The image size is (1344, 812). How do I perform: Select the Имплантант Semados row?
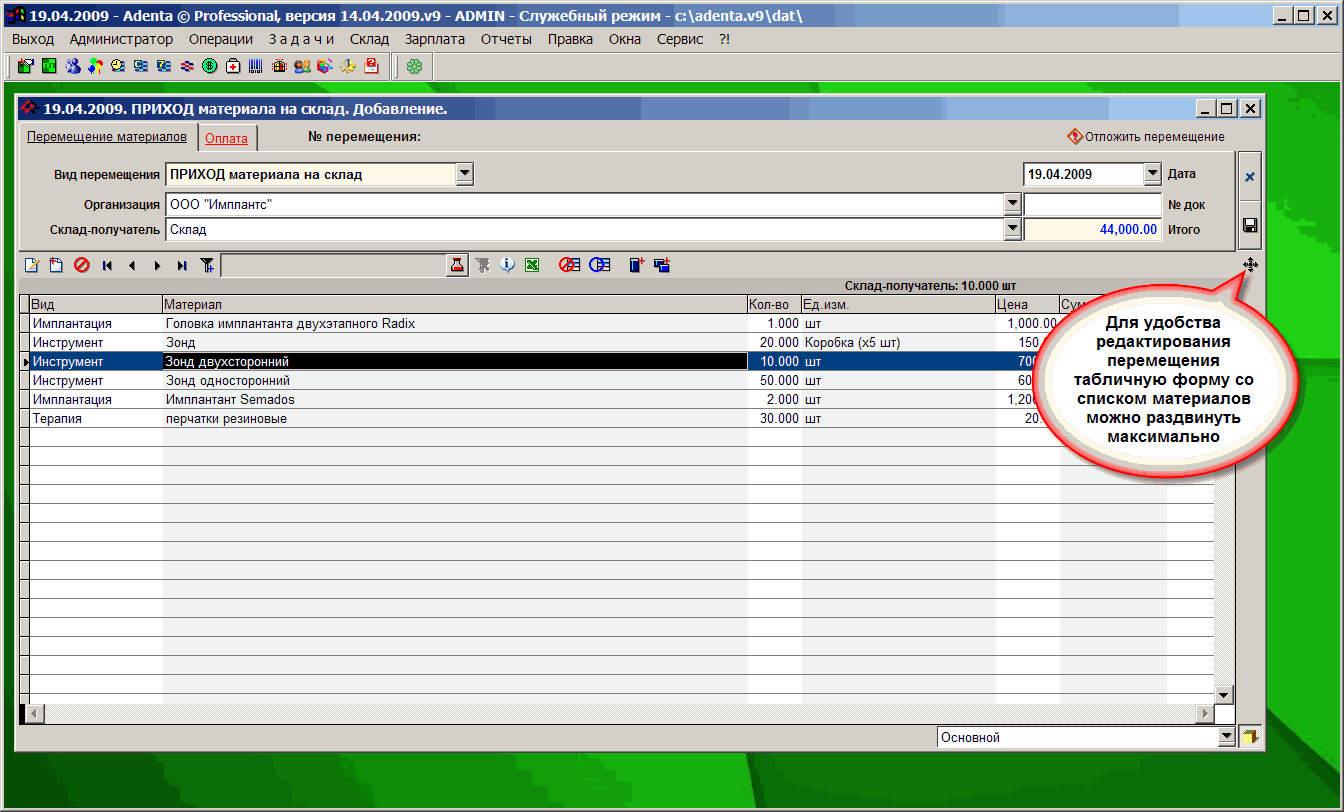tap(230, 400)
